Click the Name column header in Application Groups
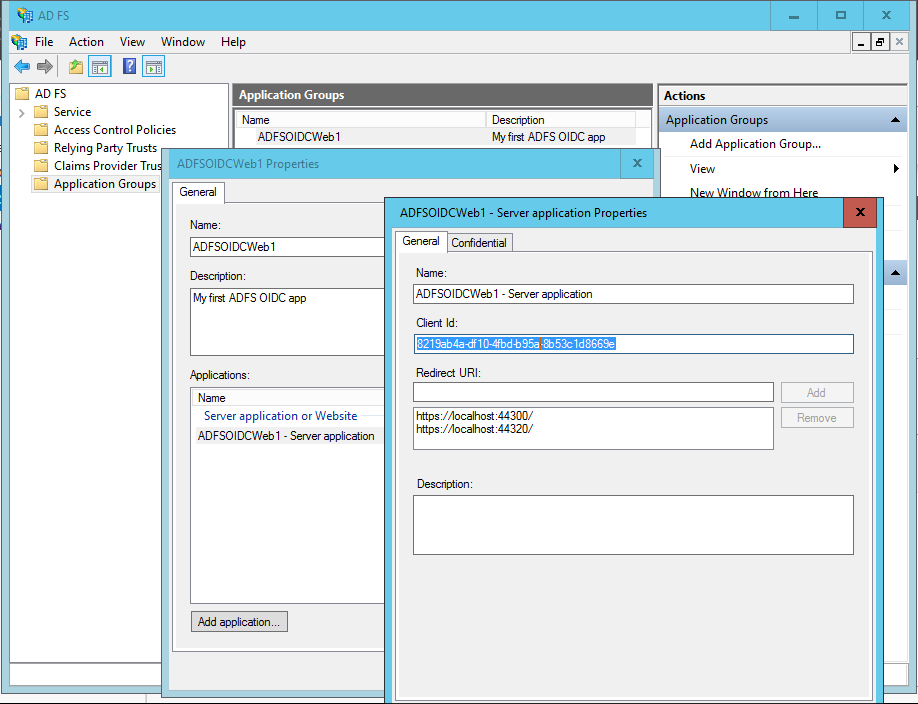This screenshot has width=918, height=704. [x=361, y=119]
